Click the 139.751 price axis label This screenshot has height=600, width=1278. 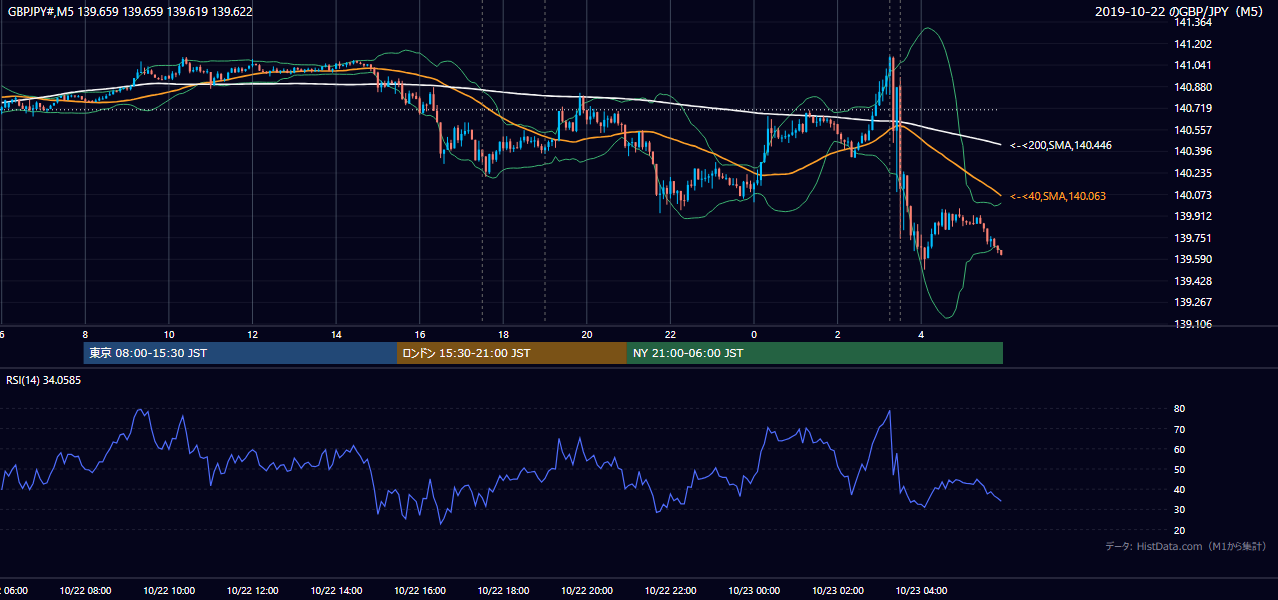tap(1193, 238)
